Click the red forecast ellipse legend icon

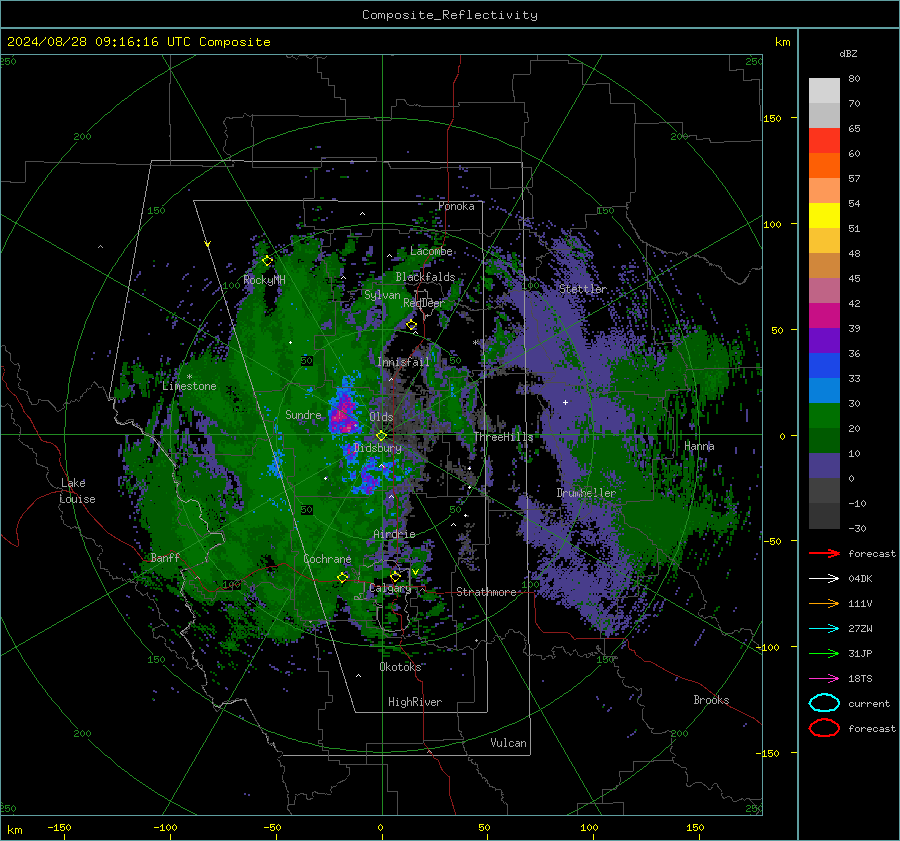click(x=824, y=728)
